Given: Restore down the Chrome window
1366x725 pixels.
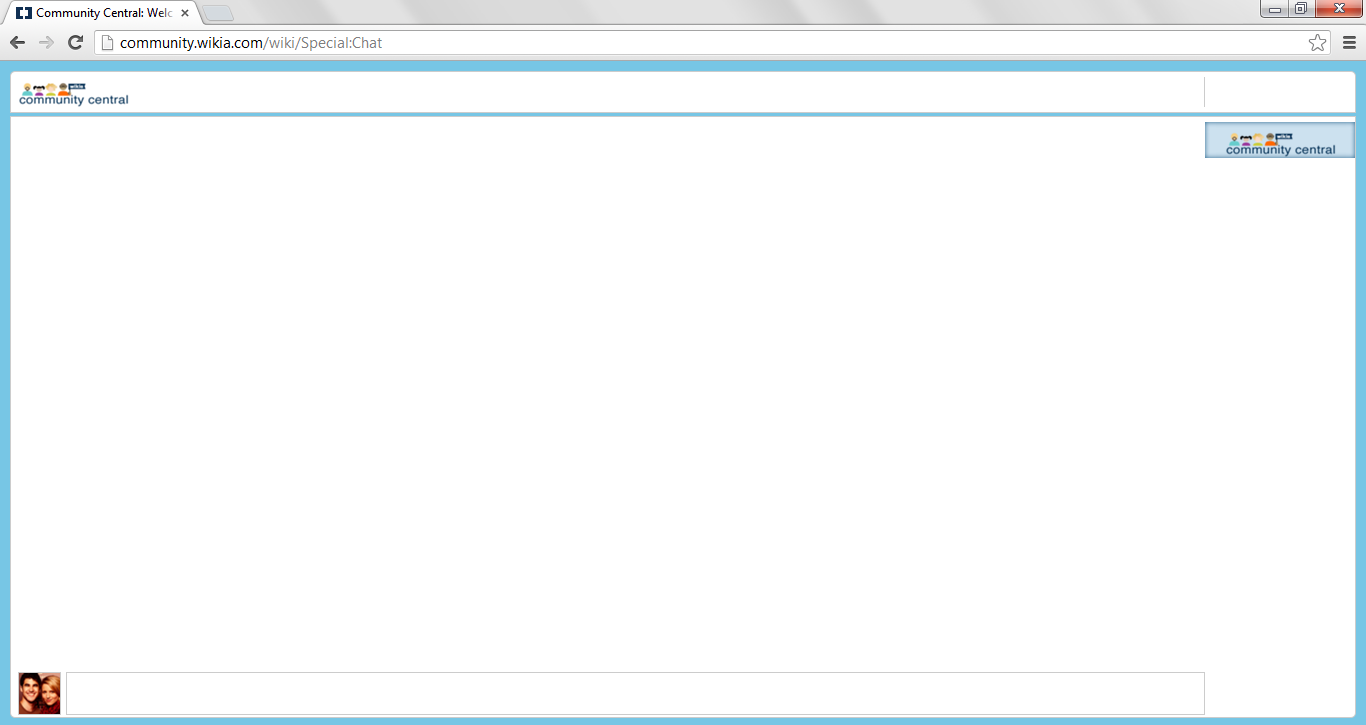Looking at the screenshot, I should pyautogui.click(x=1301, y=9).
